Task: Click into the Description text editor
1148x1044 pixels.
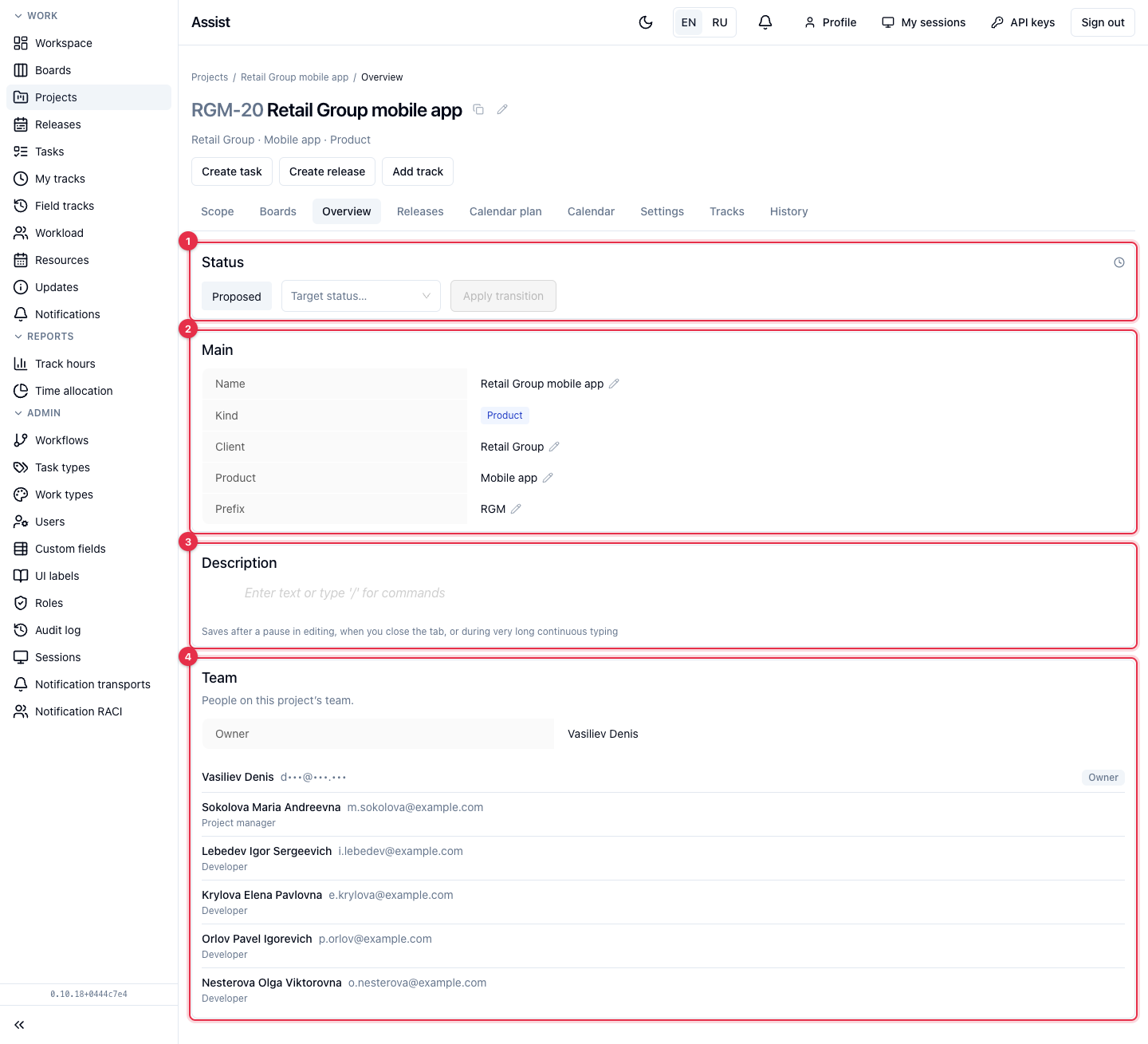Action: click(662, 593)
